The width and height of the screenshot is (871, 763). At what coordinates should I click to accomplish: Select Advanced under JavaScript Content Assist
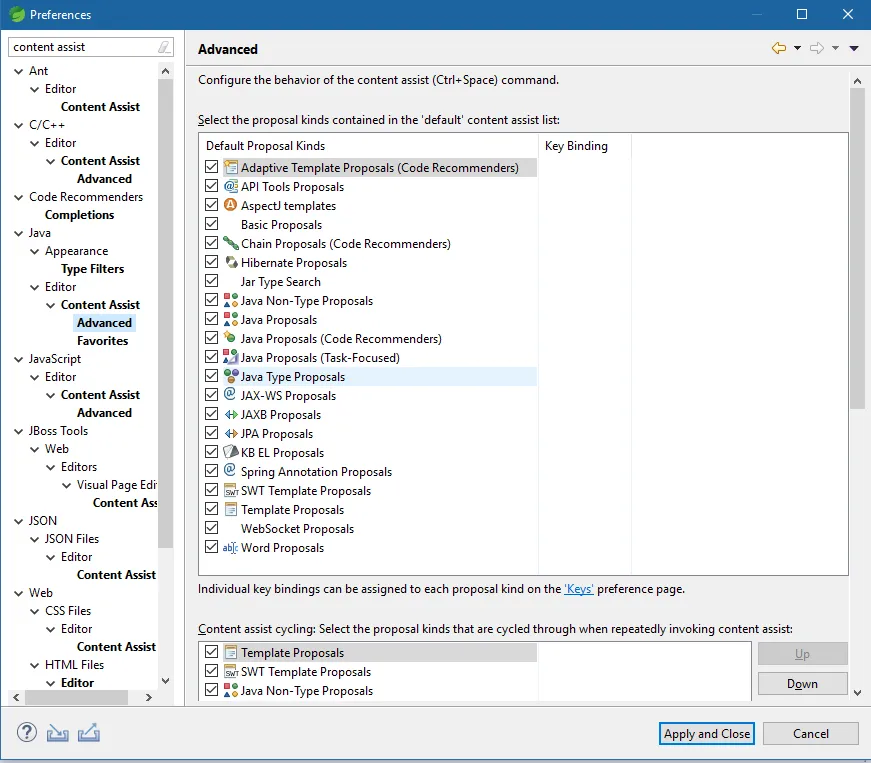tap(104, 413)
